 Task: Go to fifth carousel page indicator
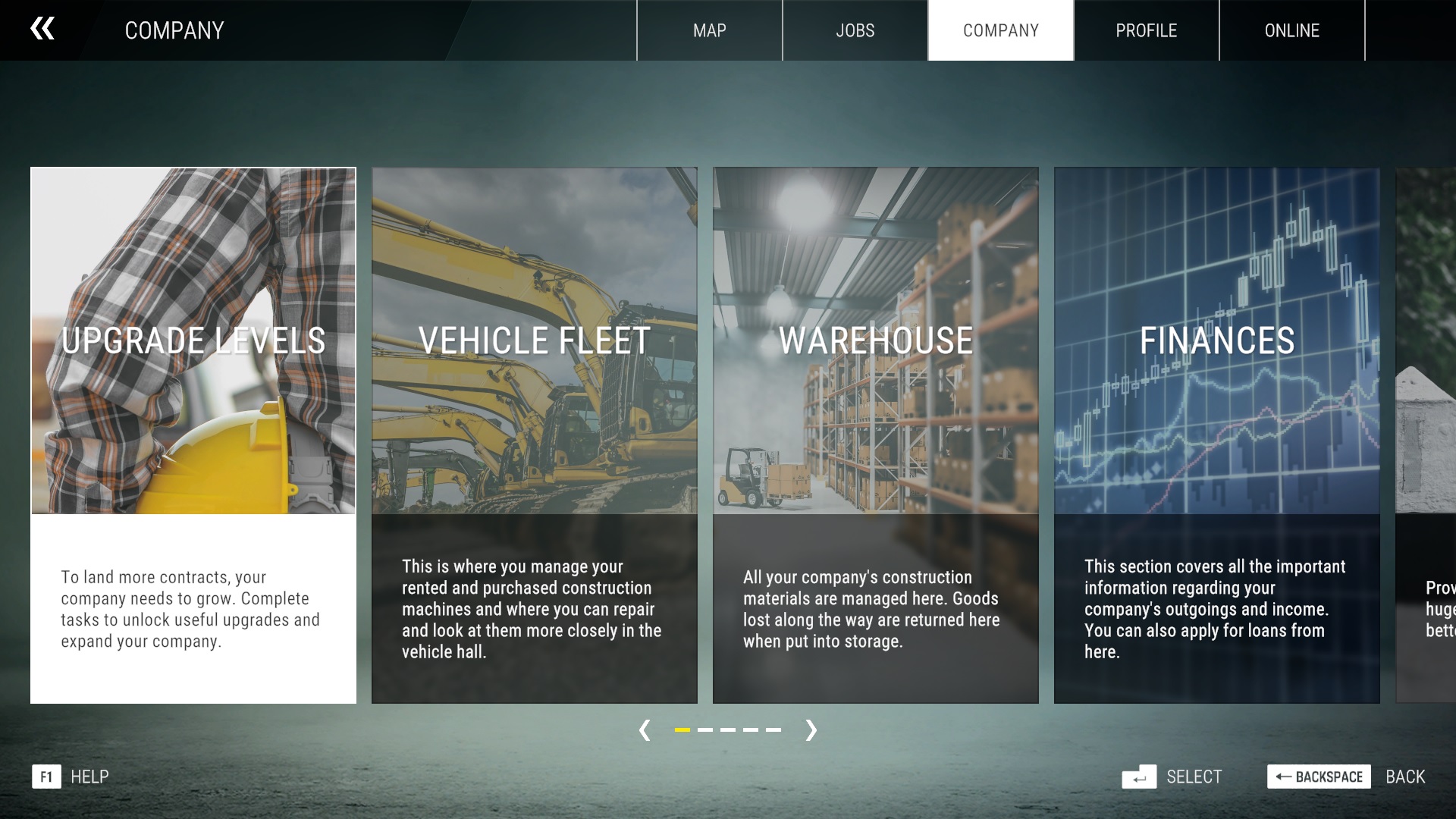click(773, 730)
